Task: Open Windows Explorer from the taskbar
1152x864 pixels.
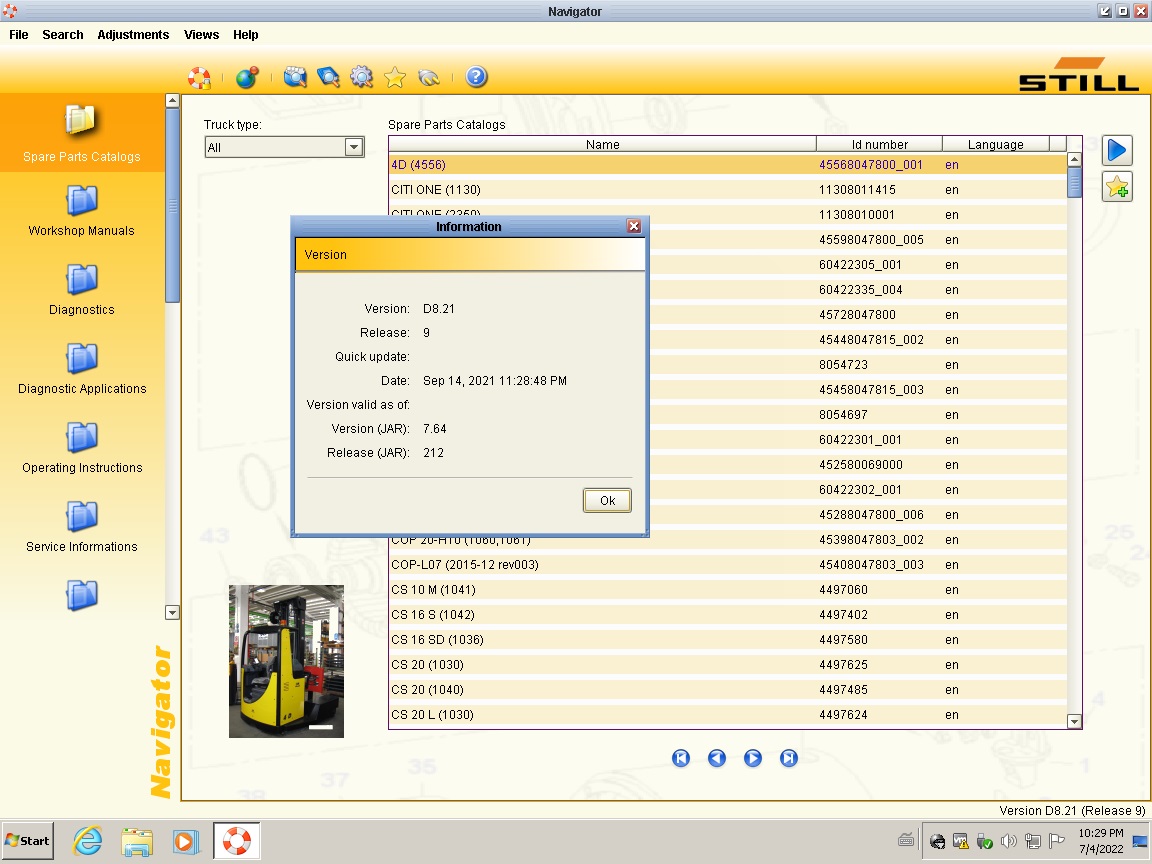Action: (x=137, y=840)
